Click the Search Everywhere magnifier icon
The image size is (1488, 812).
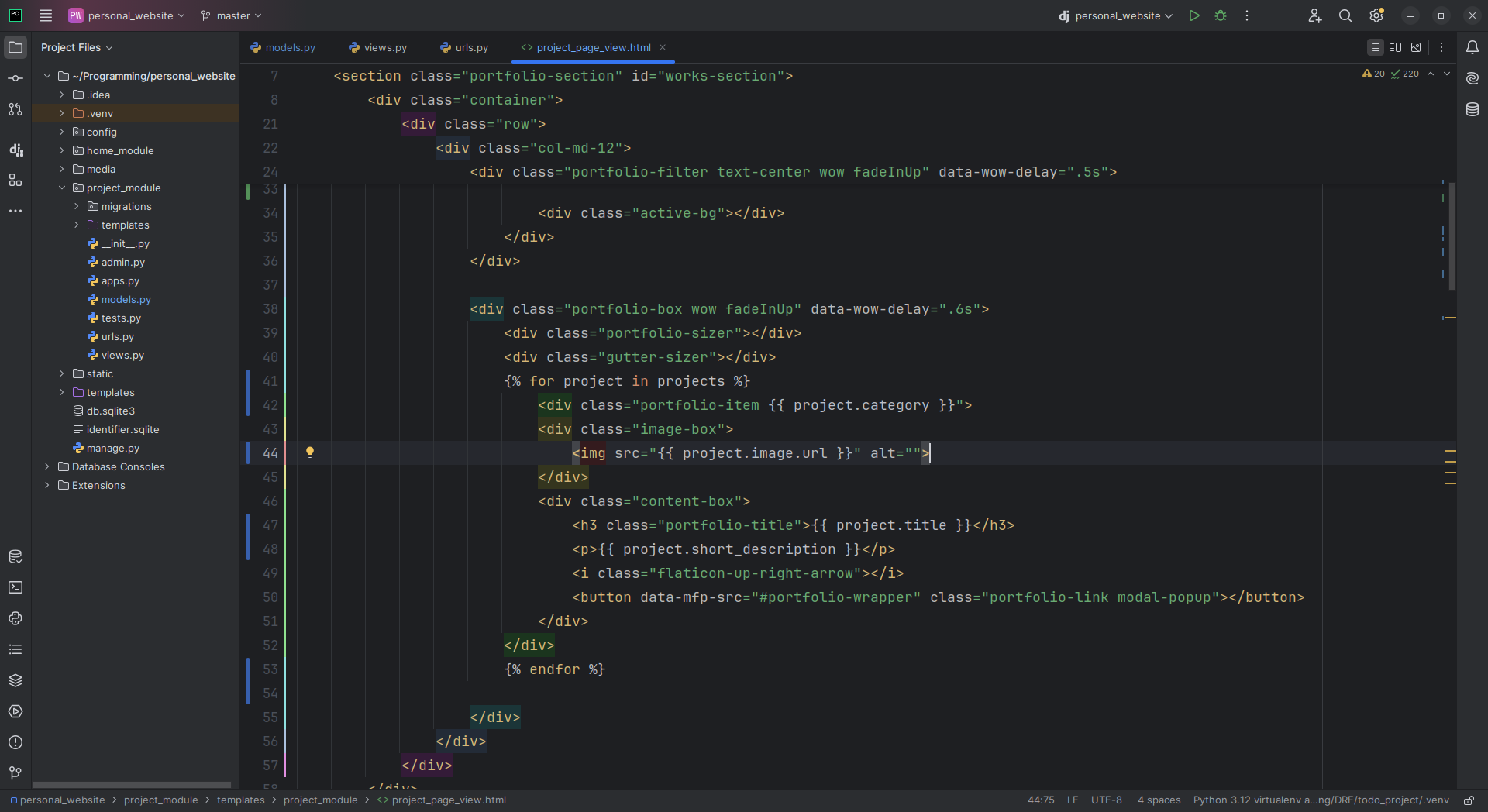point(1345,15)
